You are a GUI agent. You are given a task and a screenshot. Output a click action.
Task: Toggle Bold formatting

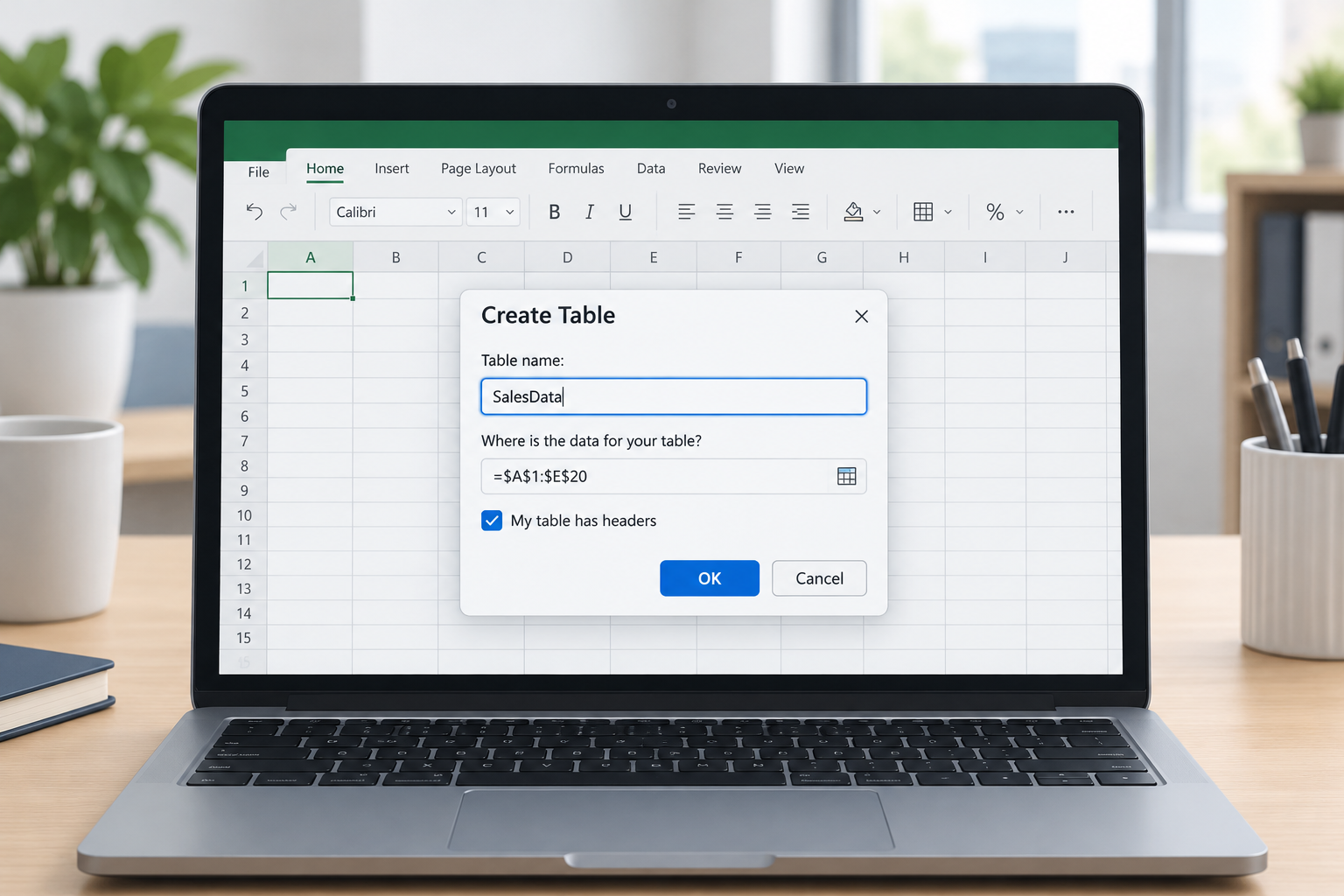point(554,212)
